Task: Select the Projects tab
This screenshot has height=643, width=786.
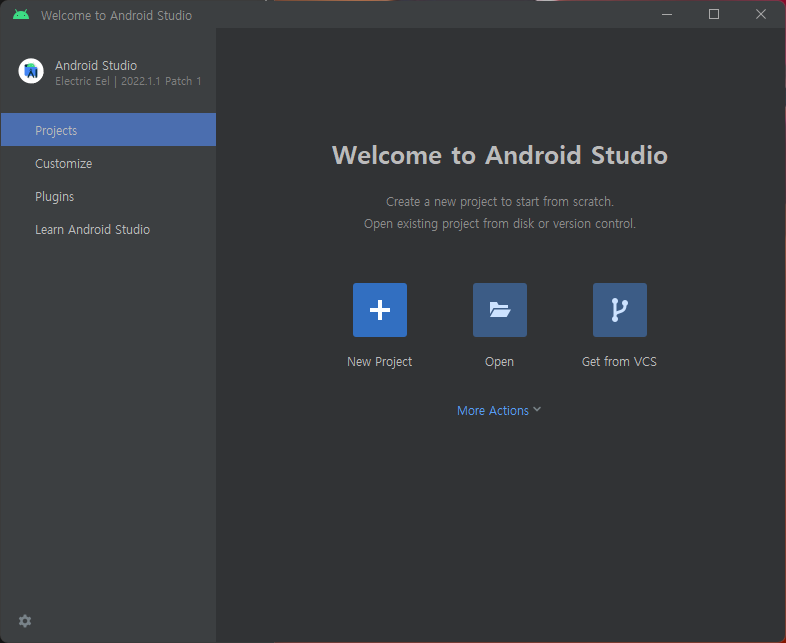Action: (108, 130)
